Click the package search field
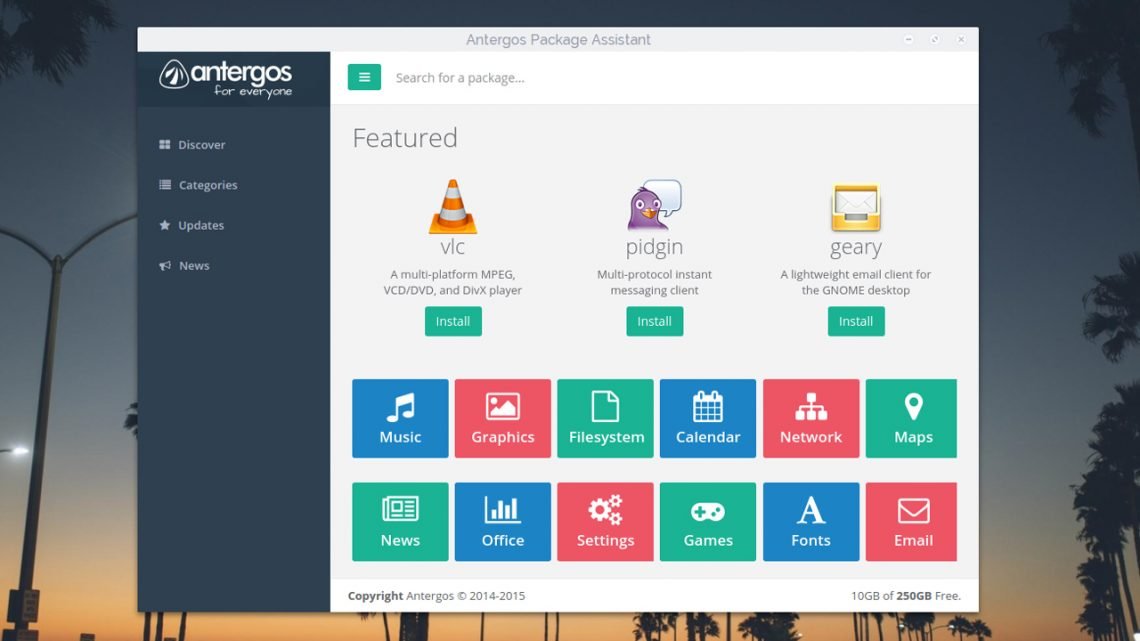 600,76
